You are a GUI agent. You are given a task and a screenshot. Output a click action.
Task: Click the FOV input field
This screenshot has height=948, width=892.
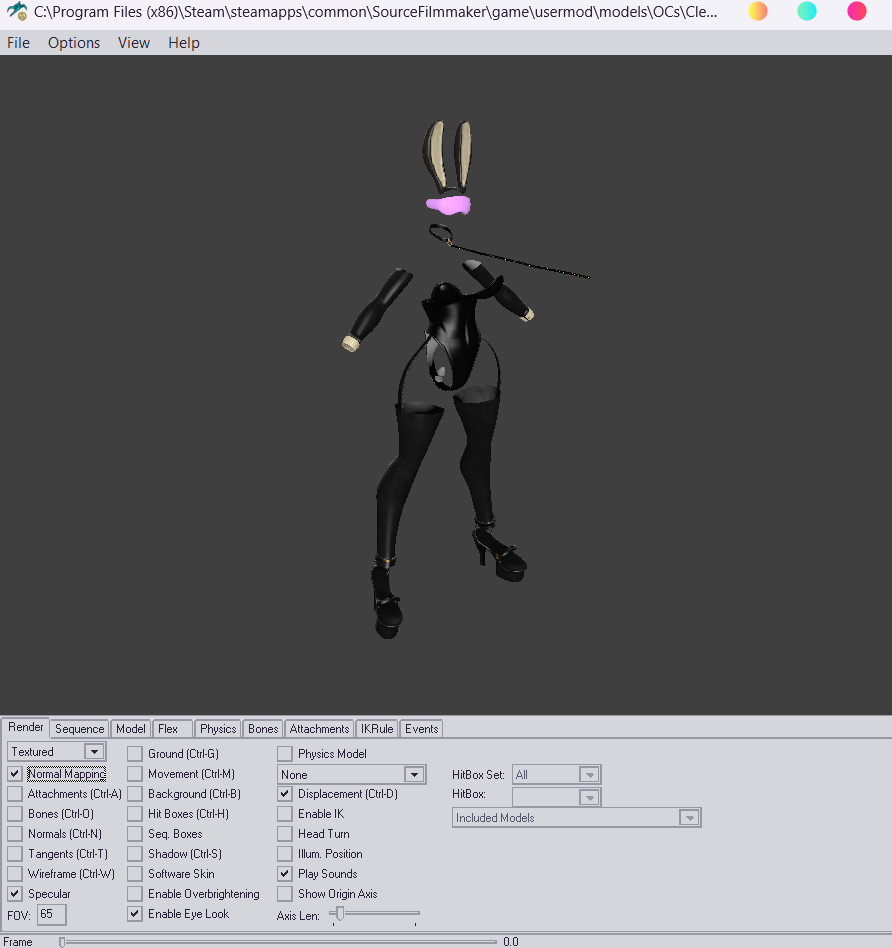click(51, 914)
